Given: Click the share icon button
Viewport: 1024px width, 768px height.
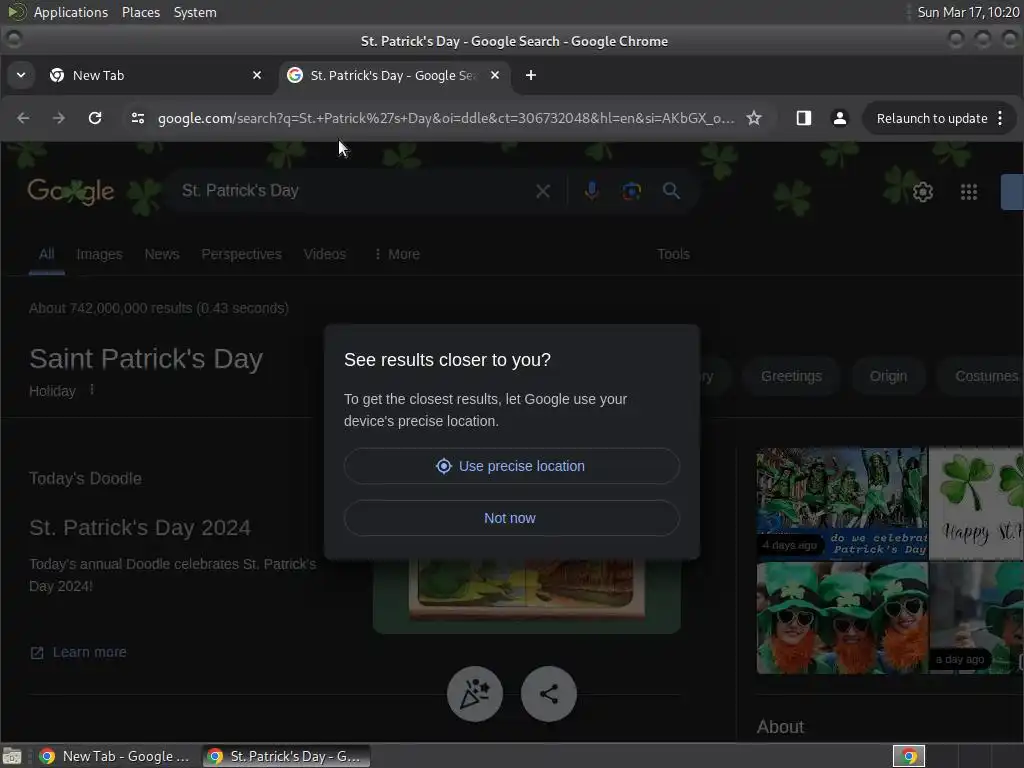Looking at the screenshot, I should click(x=549, y=694).
